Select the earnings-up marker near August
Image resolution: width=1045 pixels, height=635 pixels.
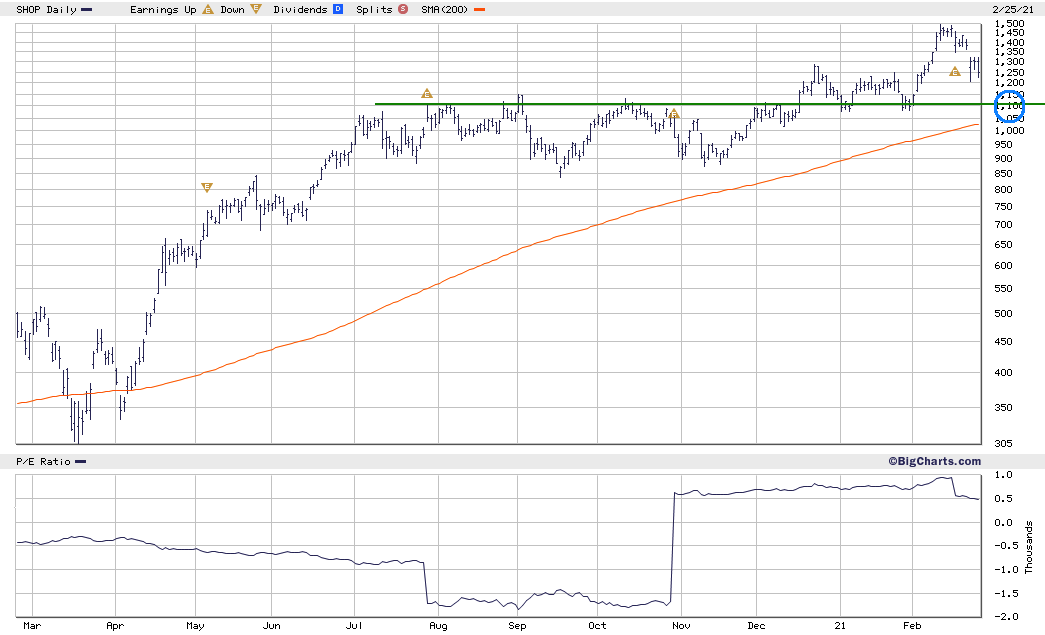click(427, 93)
